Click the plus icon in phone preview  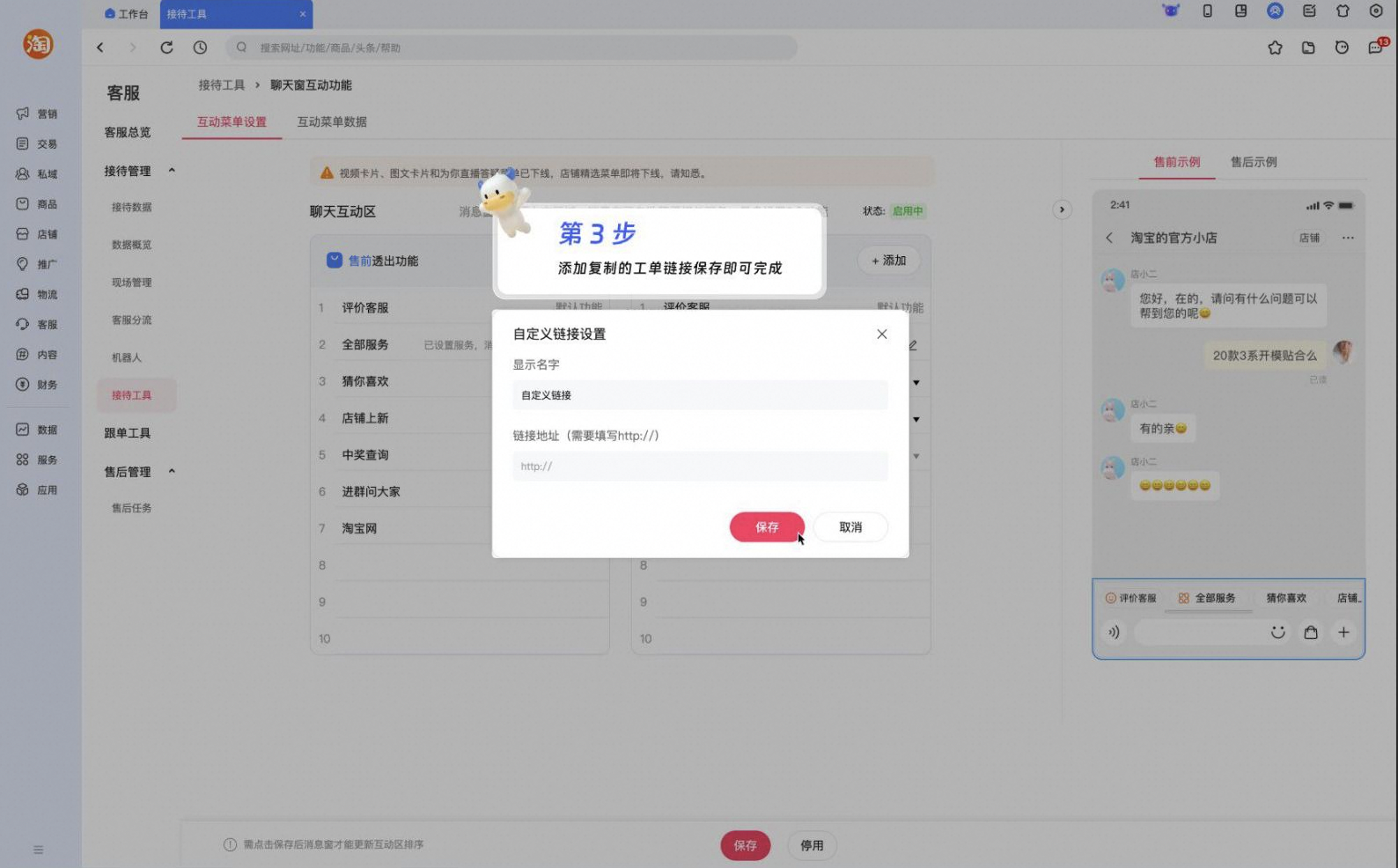tap(1343, 632)
